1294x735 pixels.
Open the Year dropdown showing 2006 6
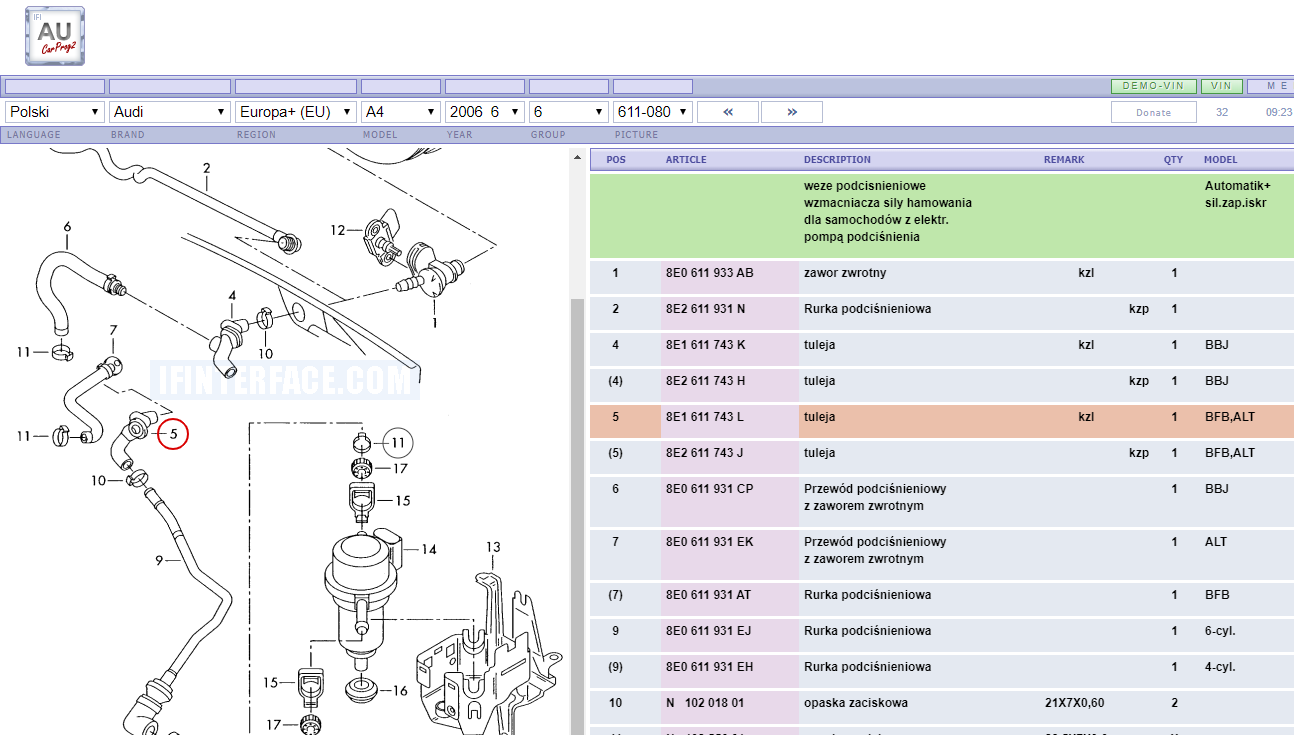tap(485, 112)
